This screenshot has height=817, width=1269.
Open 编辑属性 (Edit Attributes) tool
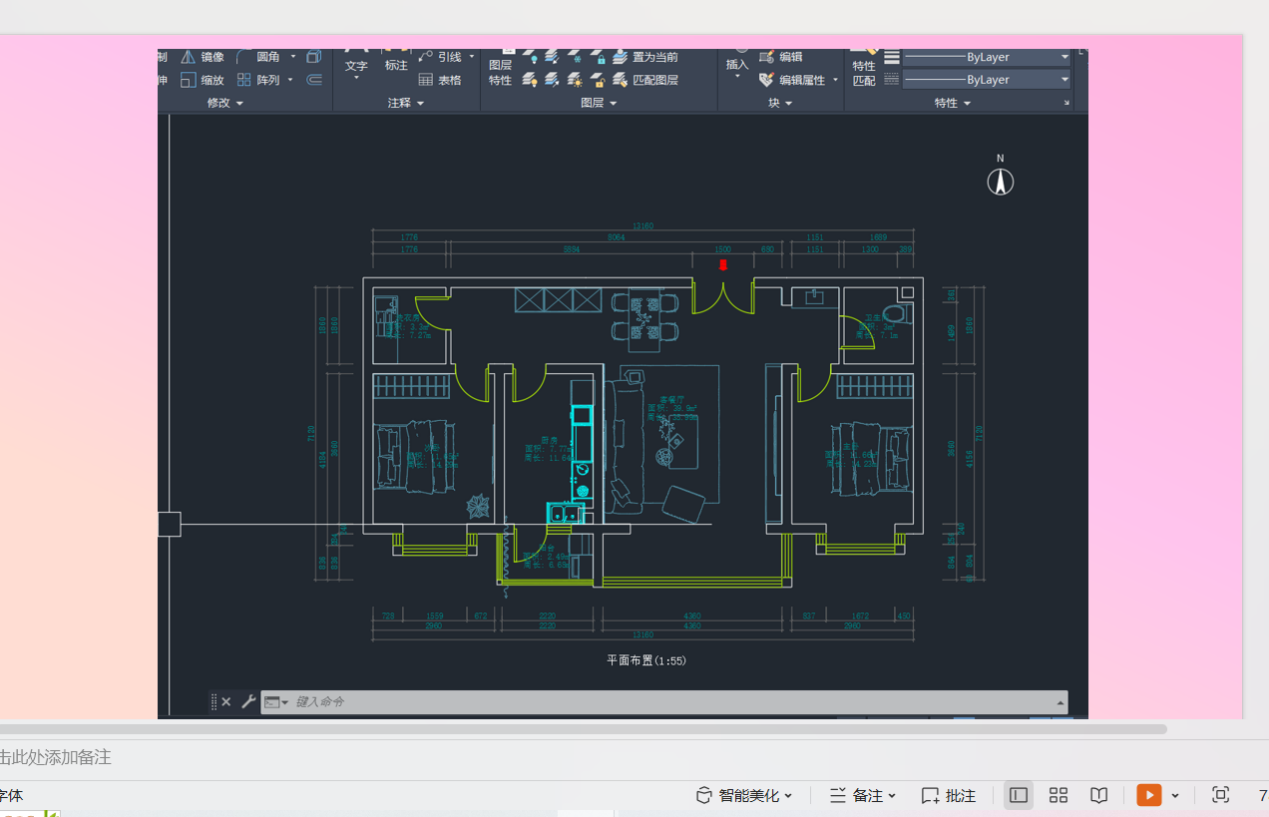(x=767, y=80)
